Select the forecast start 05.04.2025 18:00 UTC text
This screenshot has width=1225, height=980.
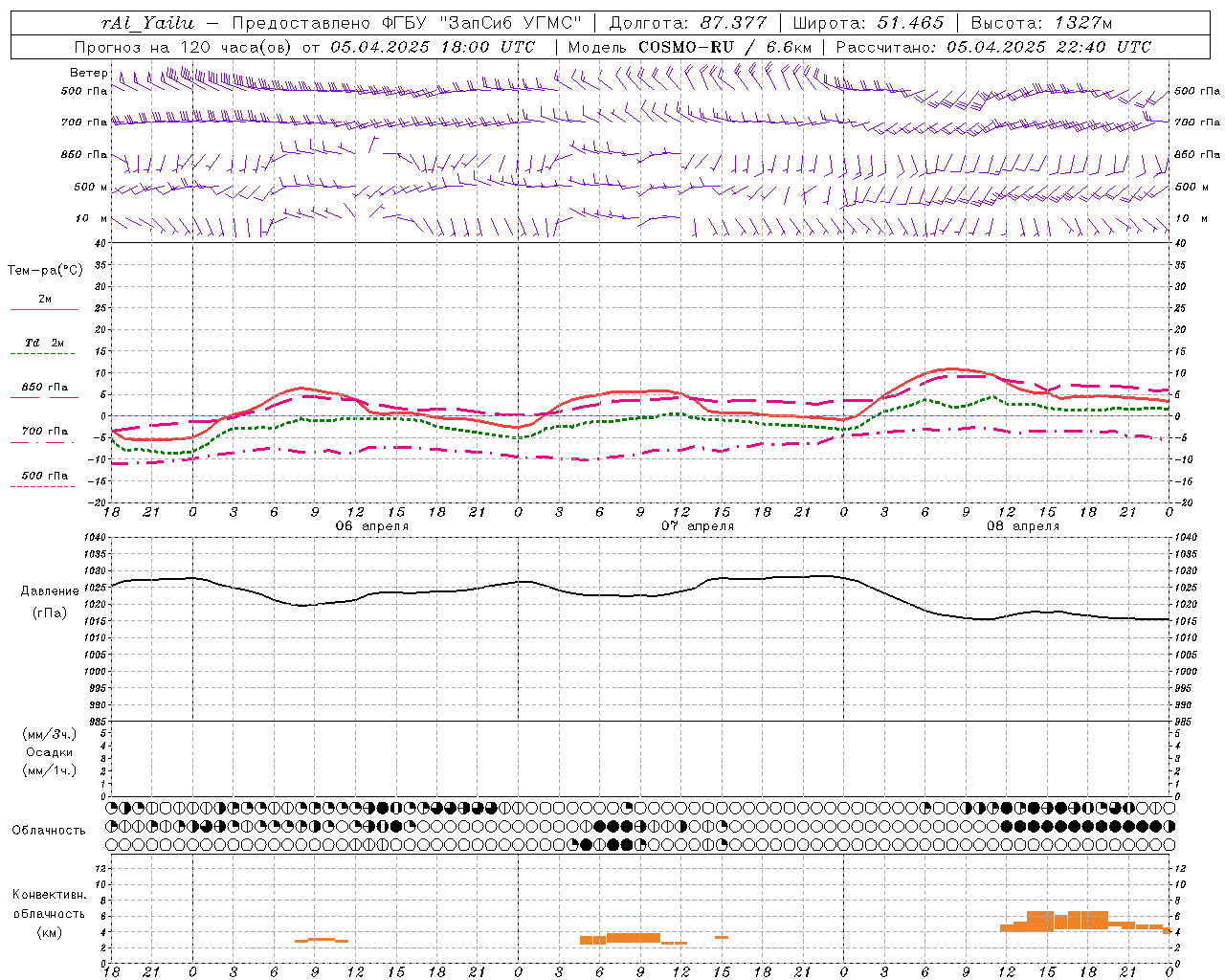[x=433, y=47]
